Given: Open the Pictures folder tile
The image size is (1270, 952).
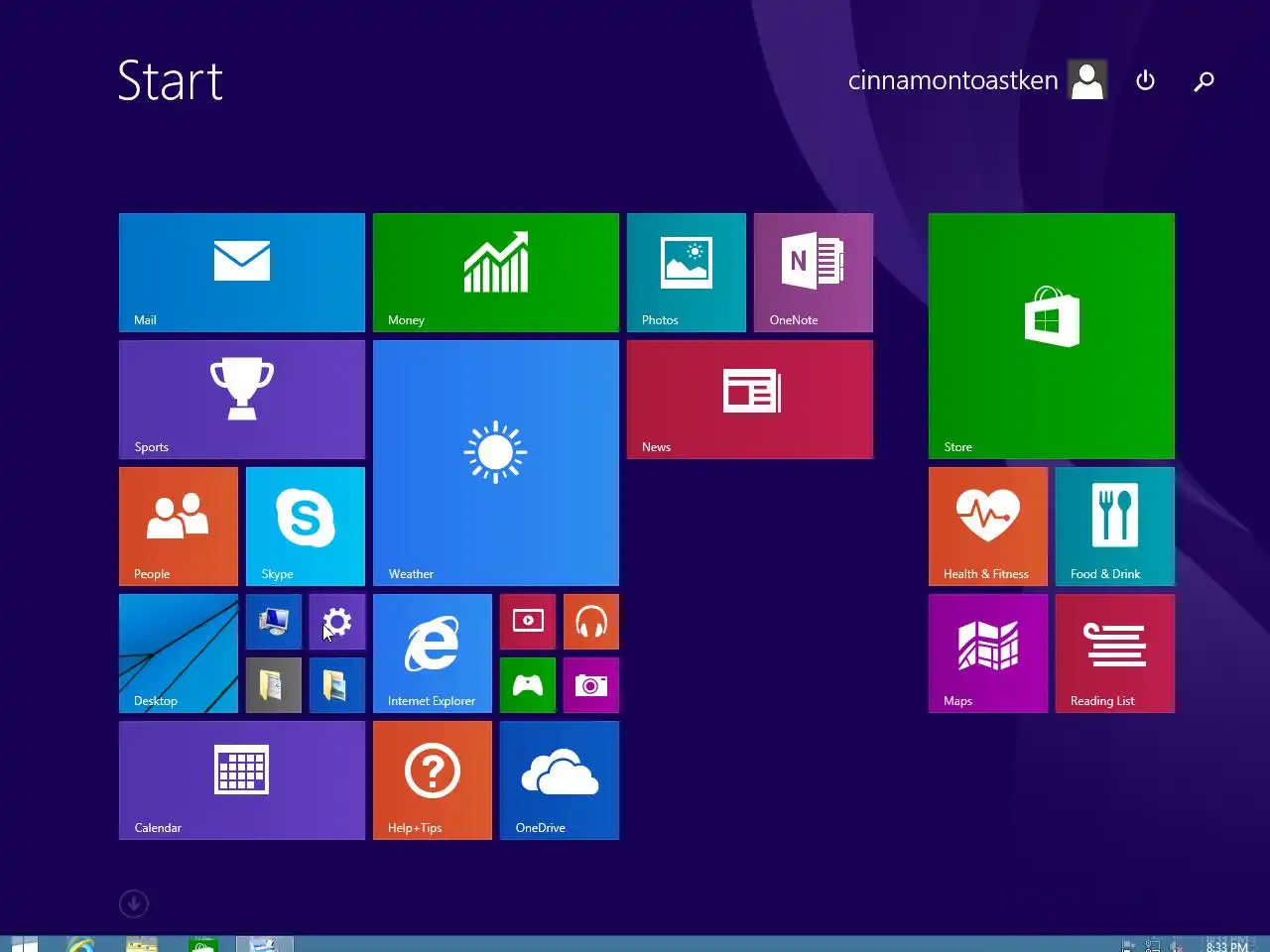Looking at the screenshot, I should tap(337, 685).
